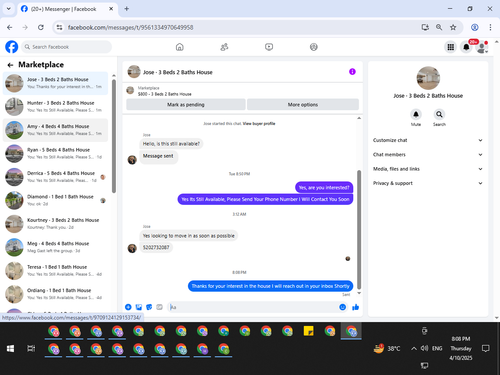Click the message input field
Viewport: 500px width, 375px height.
257,307
